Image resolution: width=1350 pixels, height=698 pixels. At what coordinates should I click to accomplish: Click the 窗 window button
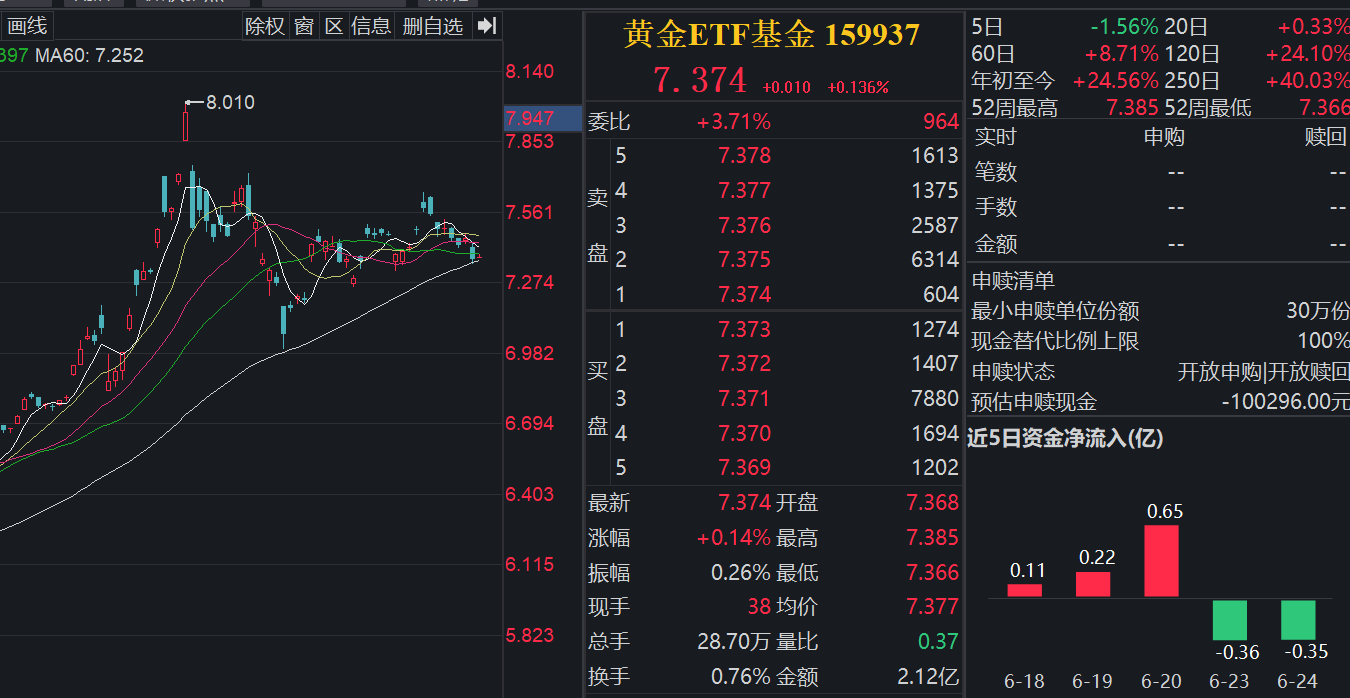[304, 26]
